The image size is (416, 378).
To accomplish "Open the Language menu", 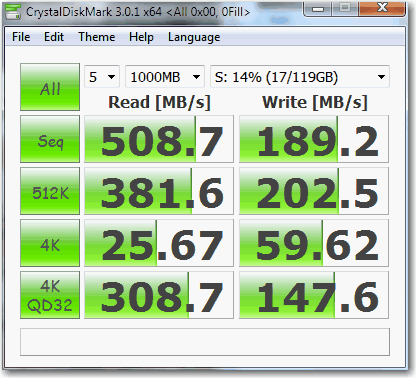I will (194, 37).
